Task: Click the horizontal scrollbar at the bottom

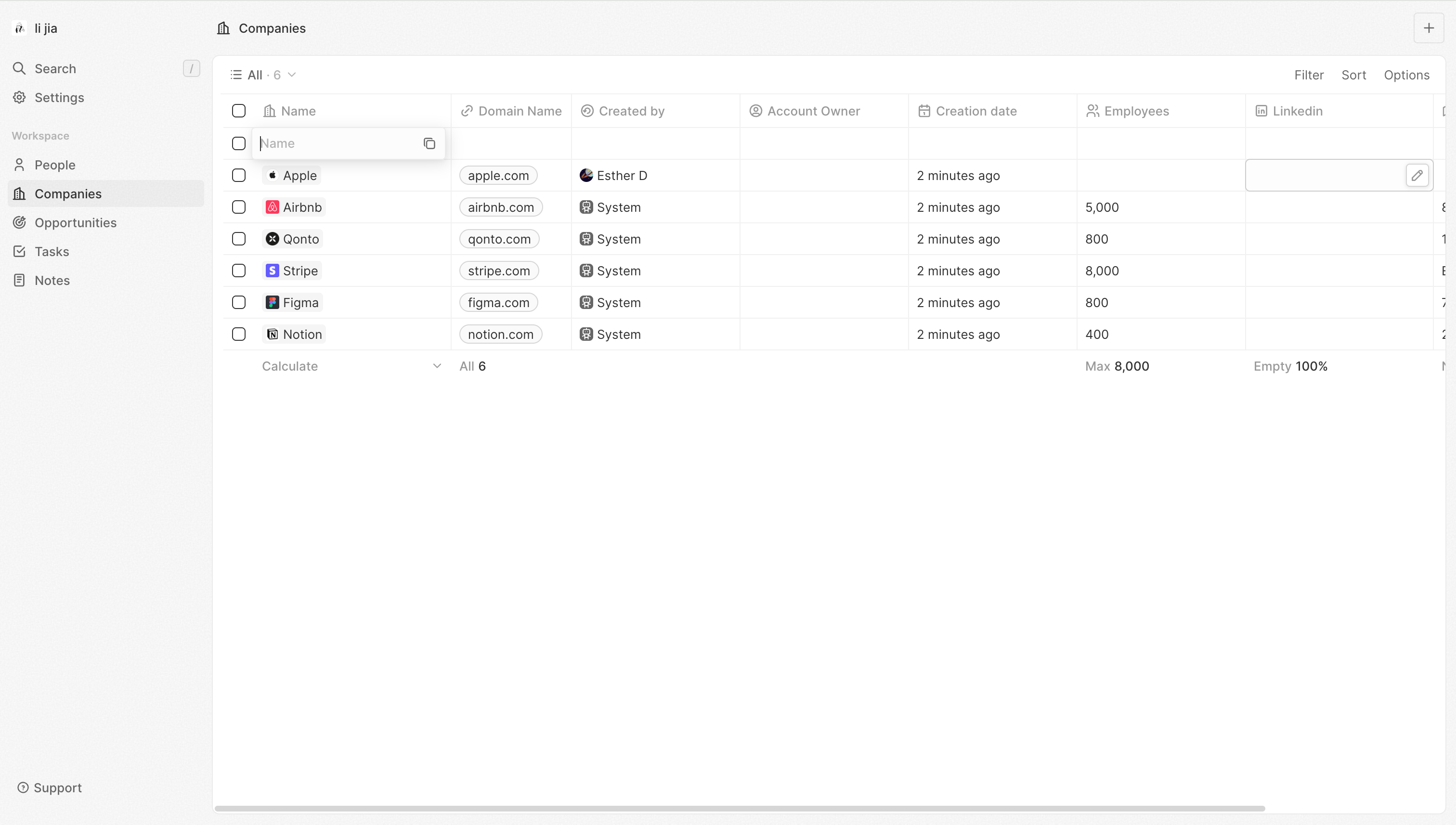Action: point(740,809)
